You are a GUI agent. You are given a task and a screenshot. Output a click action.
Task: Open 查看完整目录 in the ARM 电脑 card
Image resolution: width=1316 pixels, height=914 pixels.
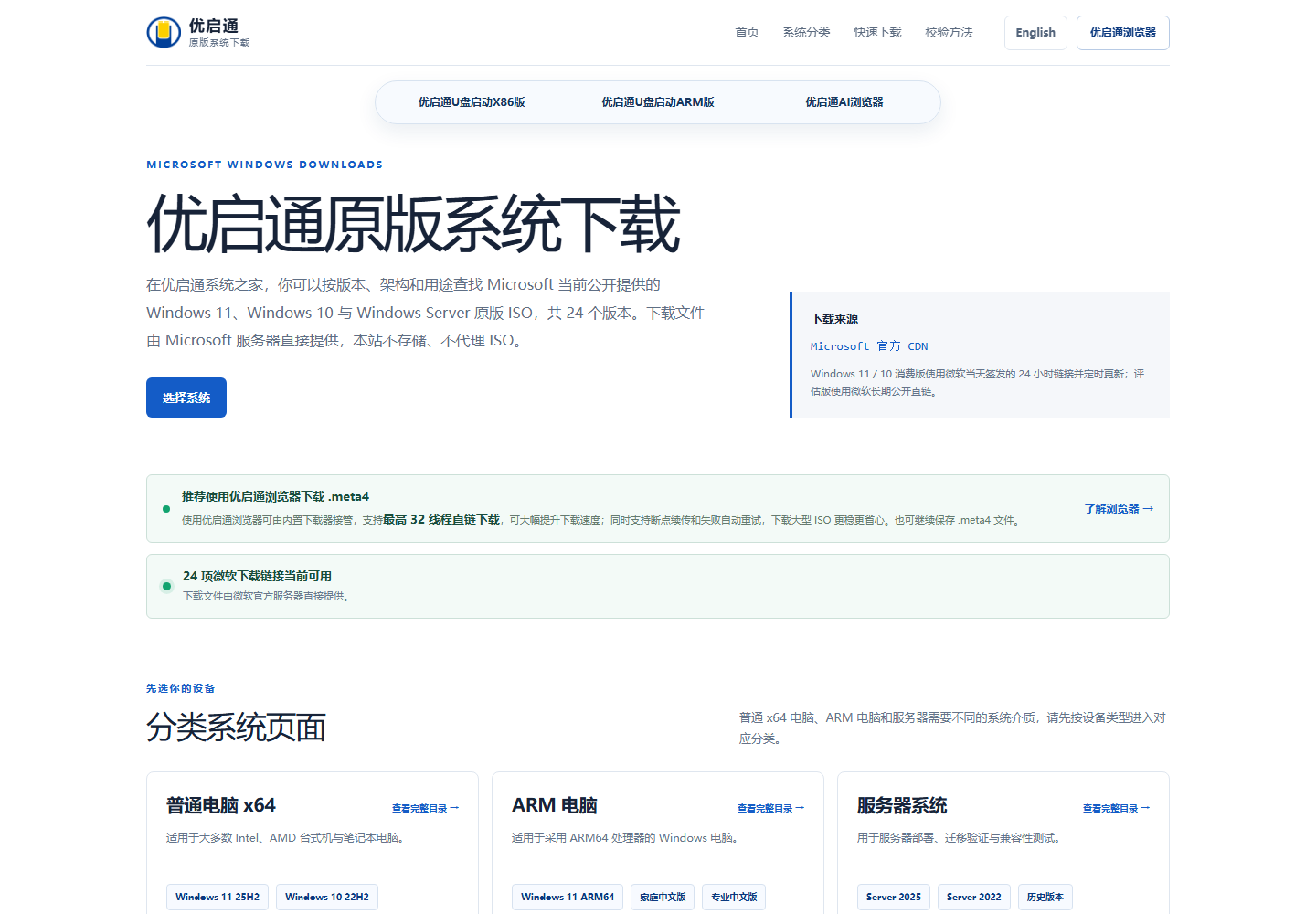coord(771,808)
